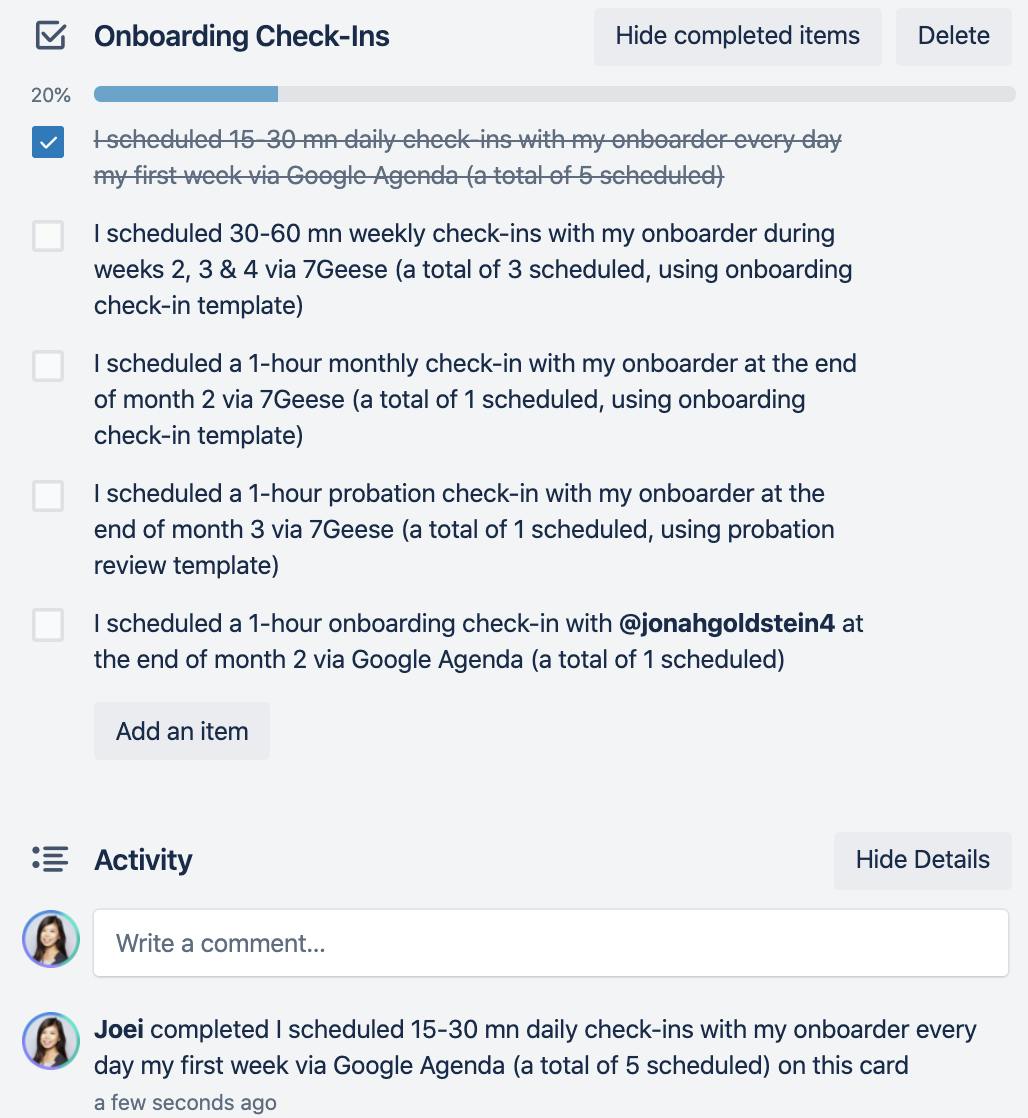Image resolution: width=1028 pixels, height=1118 pixels.
Task: Check the onboarding check-in with jonahgoldstein4
Action: (x=47, y=627)
